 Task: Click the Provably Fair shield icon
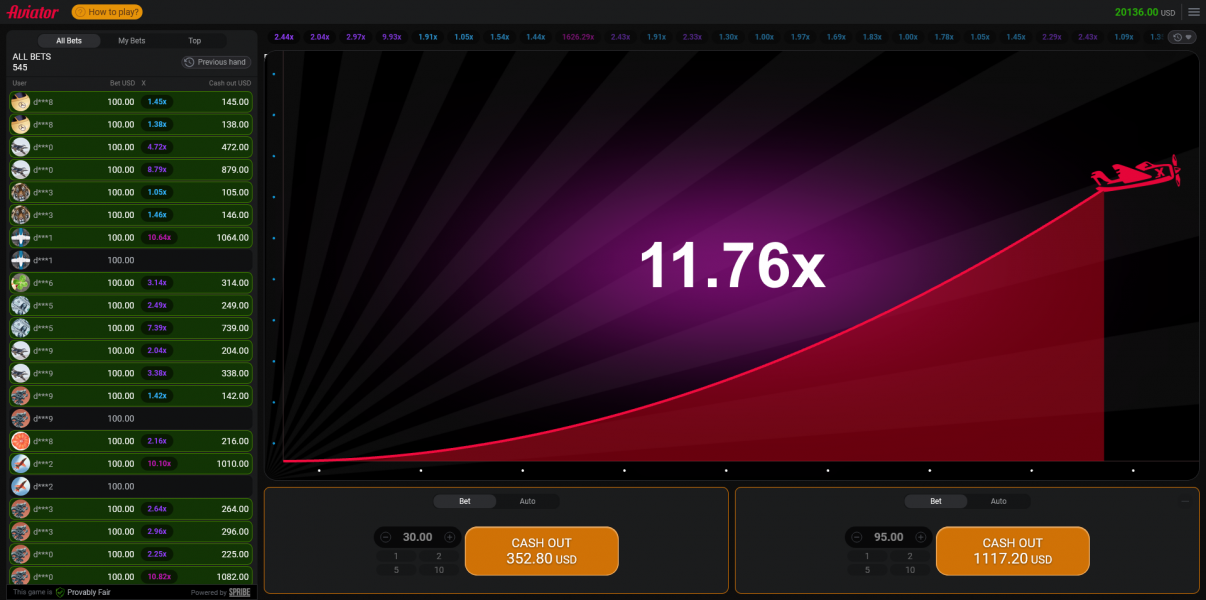(60, 592)
